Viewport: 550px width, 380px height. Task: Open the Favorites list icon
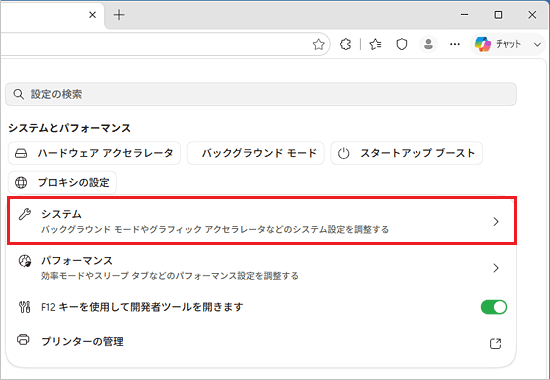tap(376, 44)
